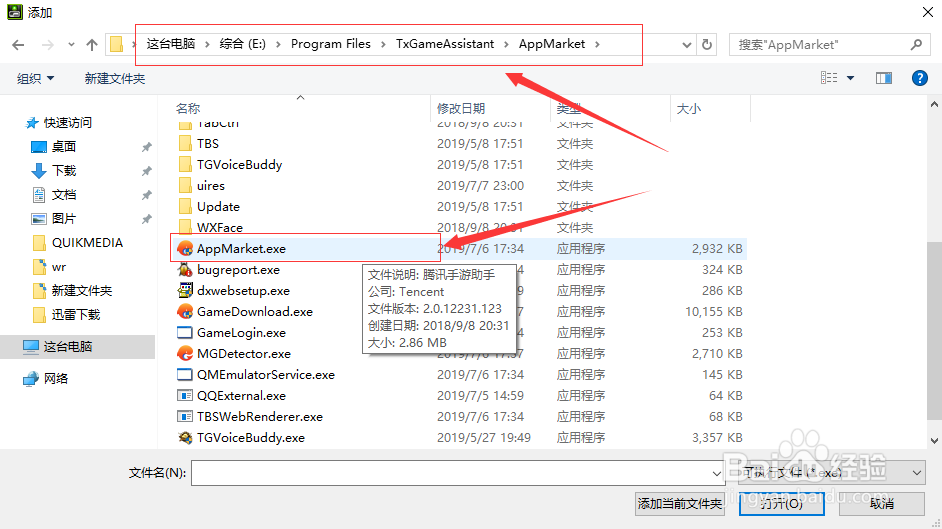Sort by 大小 column header
Viewport: 942px width, 529px height.
688,109
